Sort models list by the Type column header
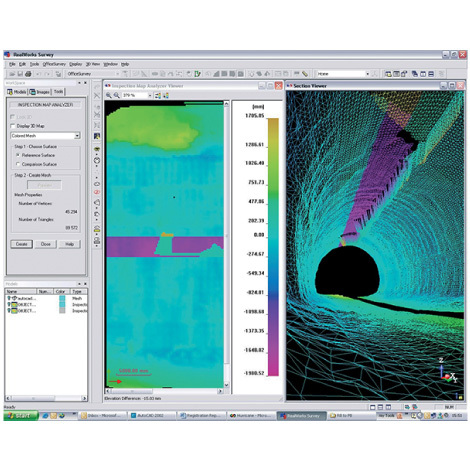The width and height of the screenshot is (470, 470). click(79, 291)
